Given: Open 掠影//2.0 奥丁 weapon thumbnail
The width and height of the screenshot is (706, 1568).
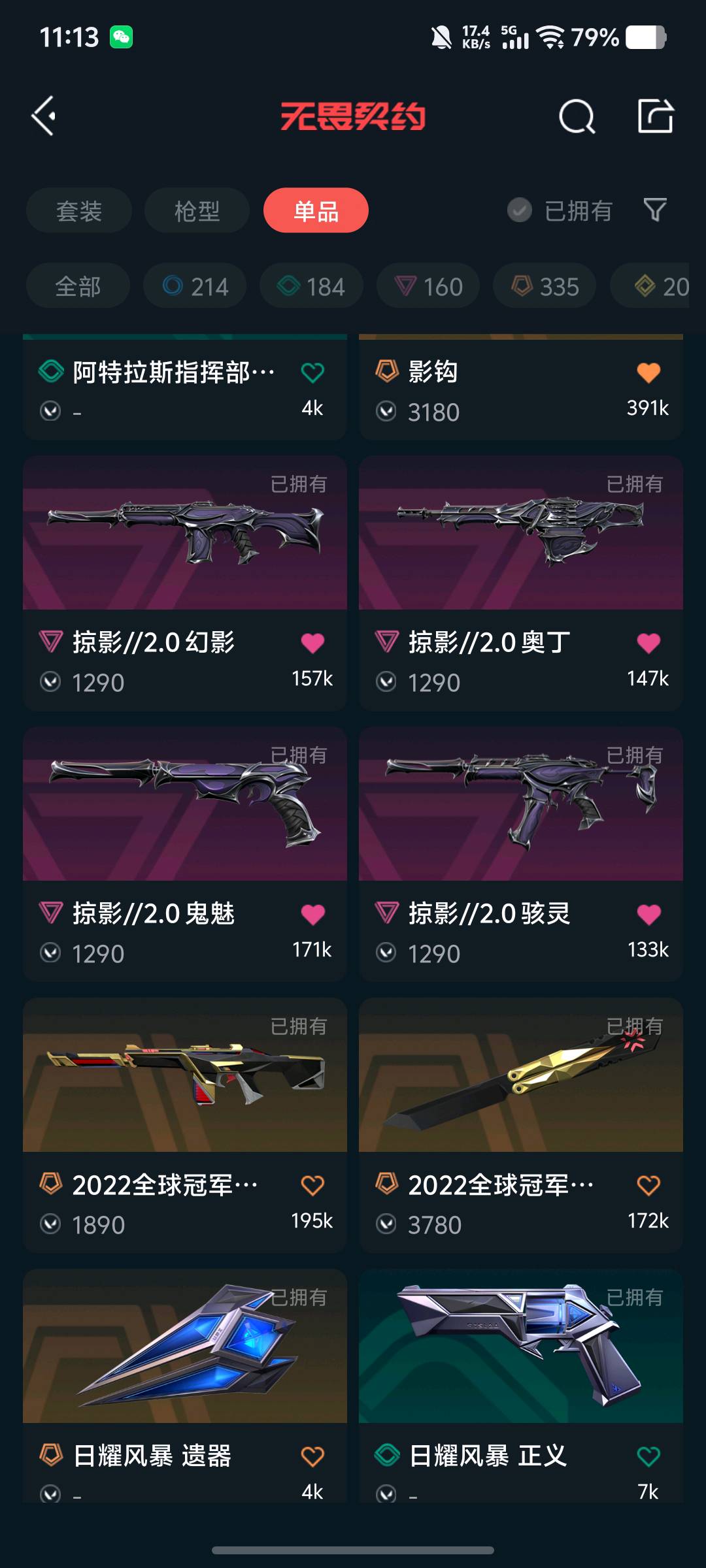Looking at the screenshot, I should pos(521,532).
